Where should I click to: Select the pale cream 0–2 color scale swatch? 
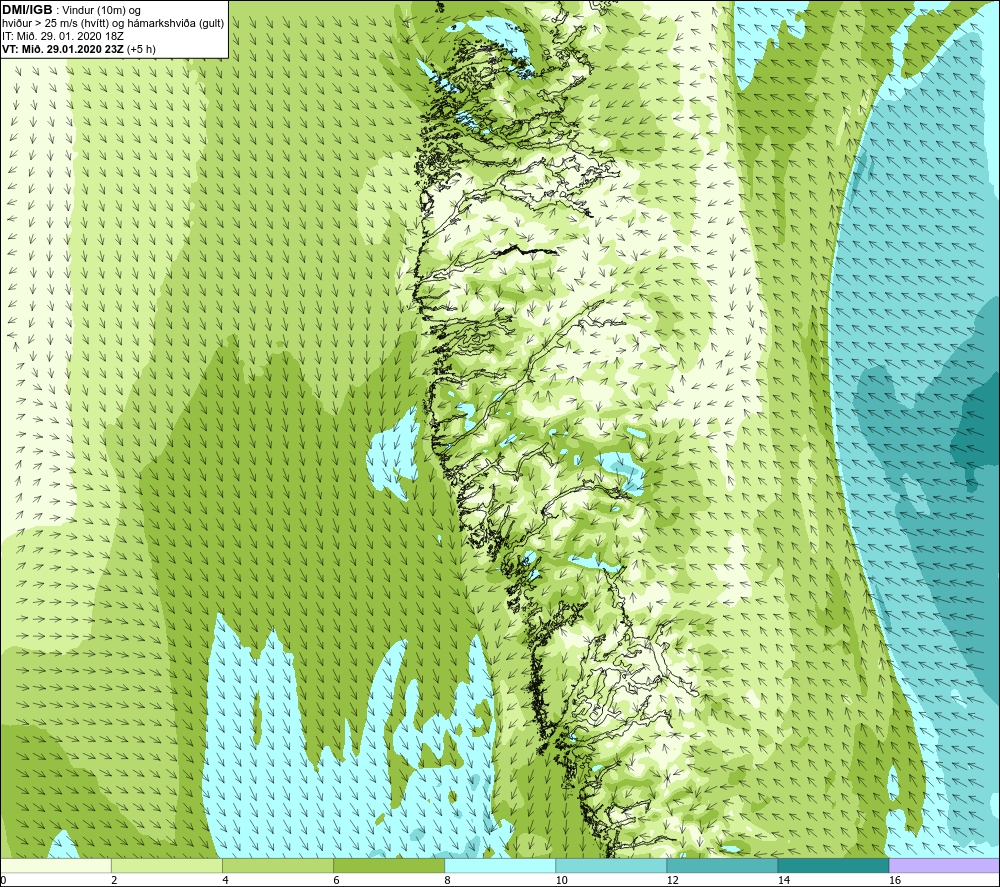pos(56,865)
